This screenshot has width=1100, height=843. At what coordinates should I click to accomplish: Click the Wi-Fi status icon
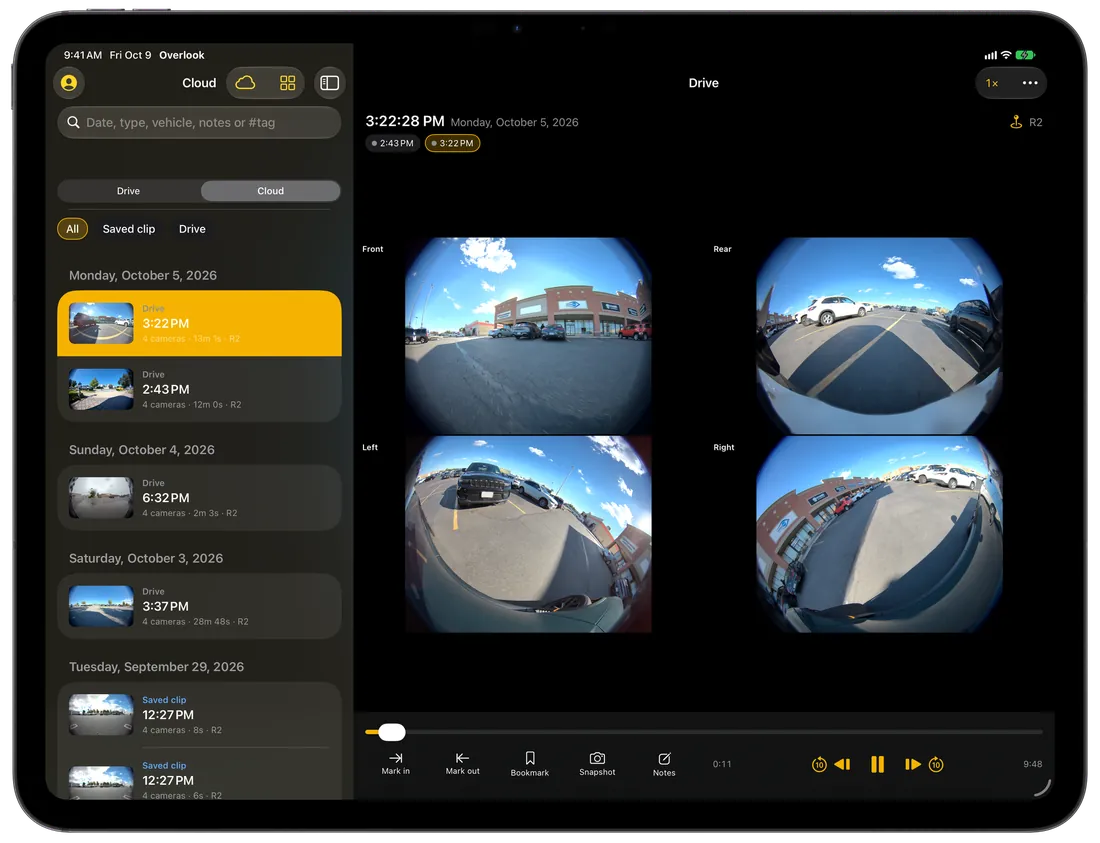(1006, 55)
